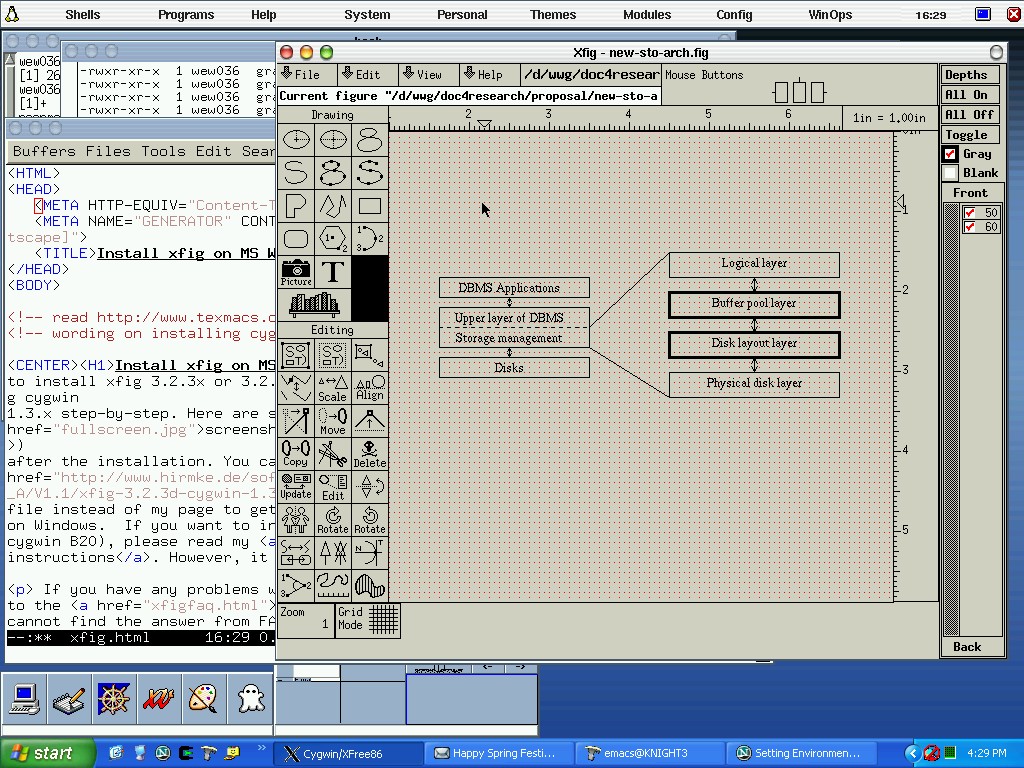Click the All Off depths button

click(969, 114)
